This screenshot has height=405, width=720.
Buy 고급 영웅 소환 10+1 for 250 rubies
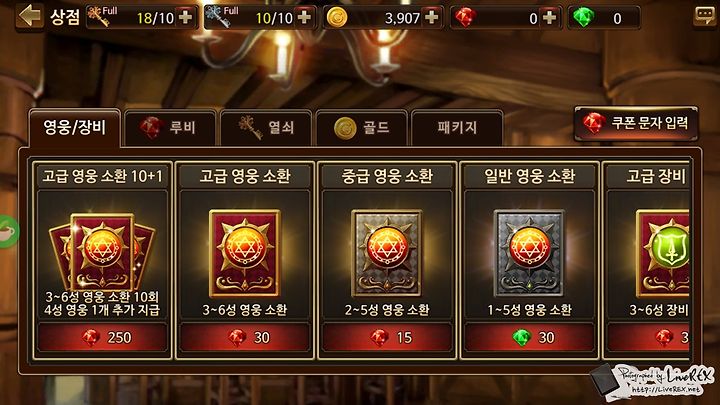click(102, 338)
